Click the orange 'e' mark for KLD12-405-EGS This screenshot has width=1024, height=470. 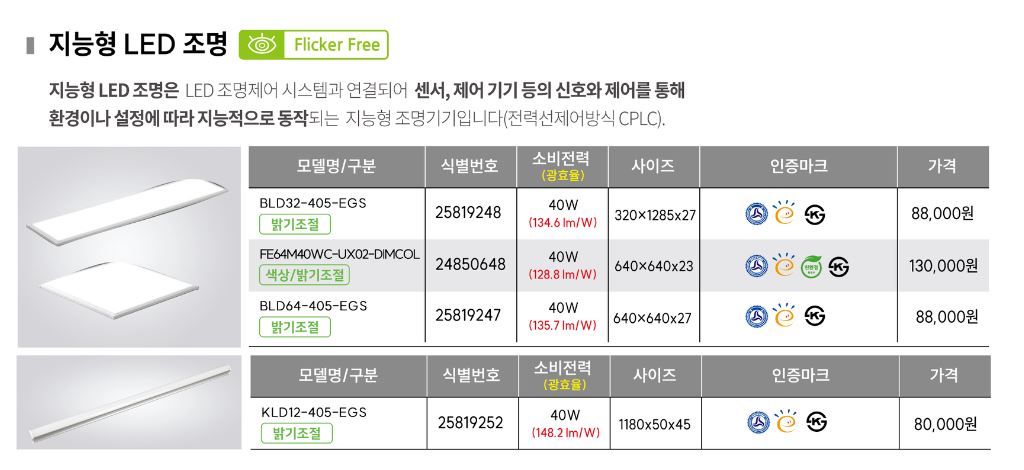click(786, 423)
